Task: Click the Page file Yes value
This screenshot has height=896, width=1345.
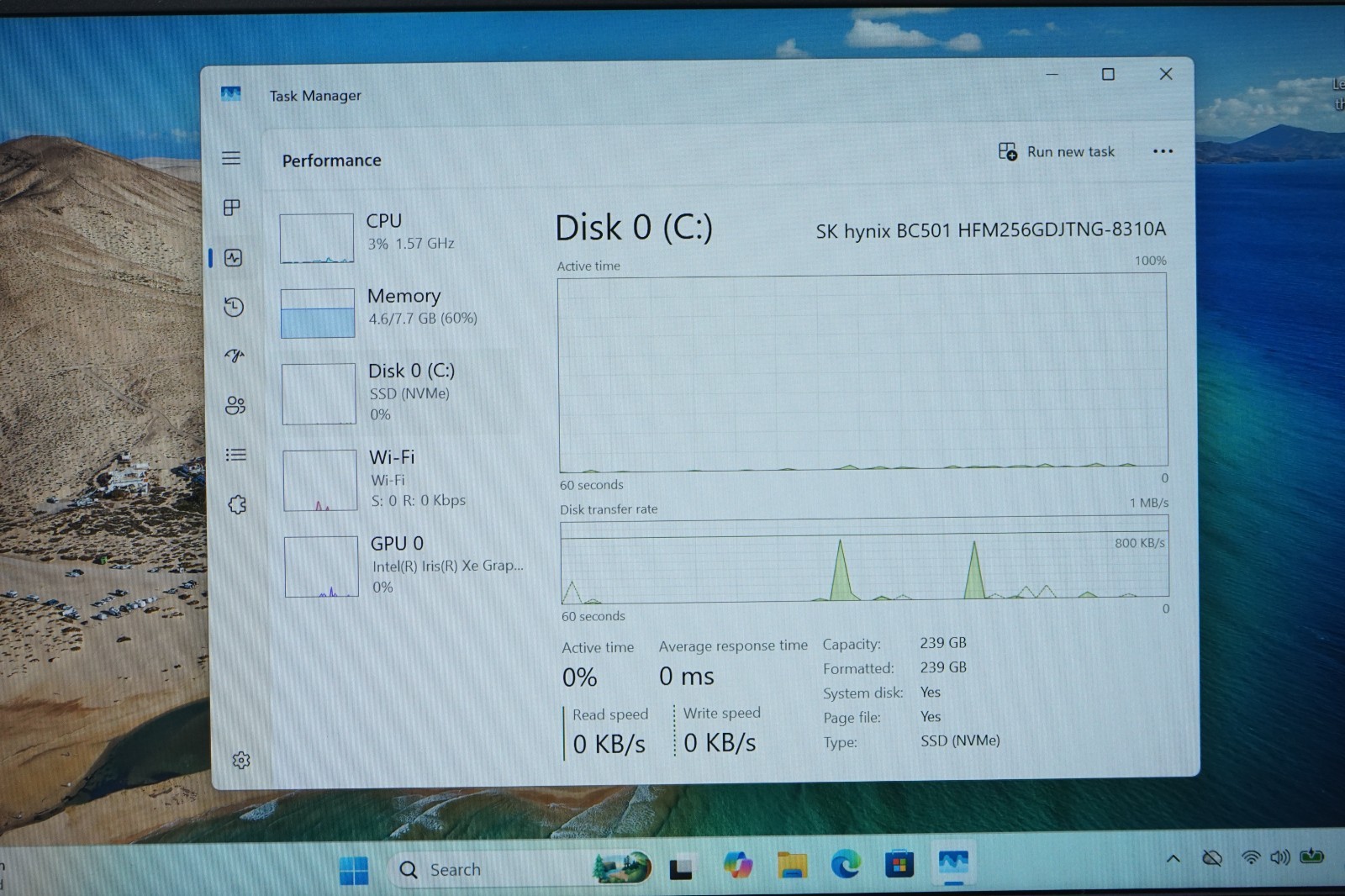Action: [x=931, y=716]
